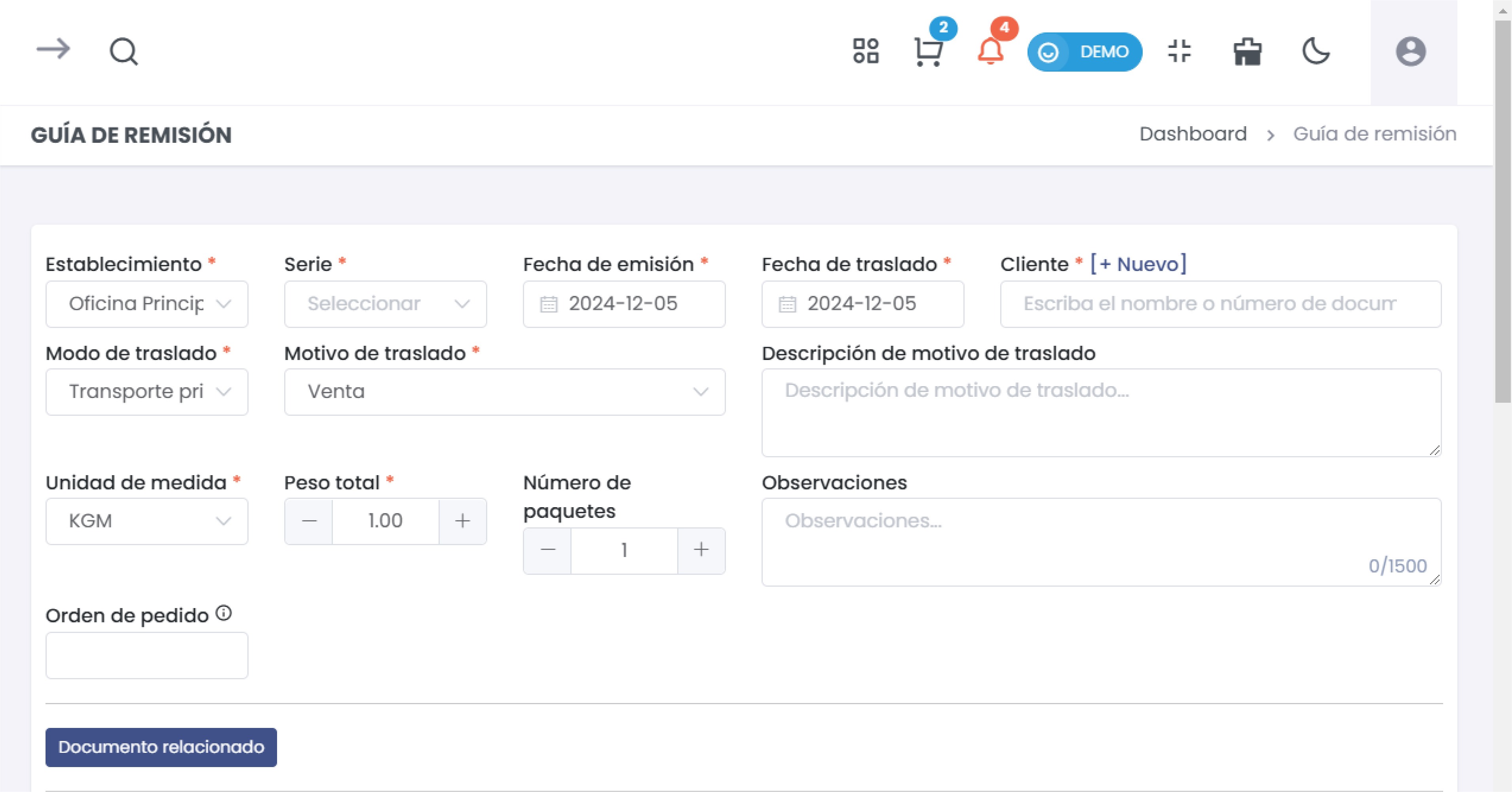Click the gift box icon
The height and width of the screenshot is (792, 1512).
[x=1247, y=52]
